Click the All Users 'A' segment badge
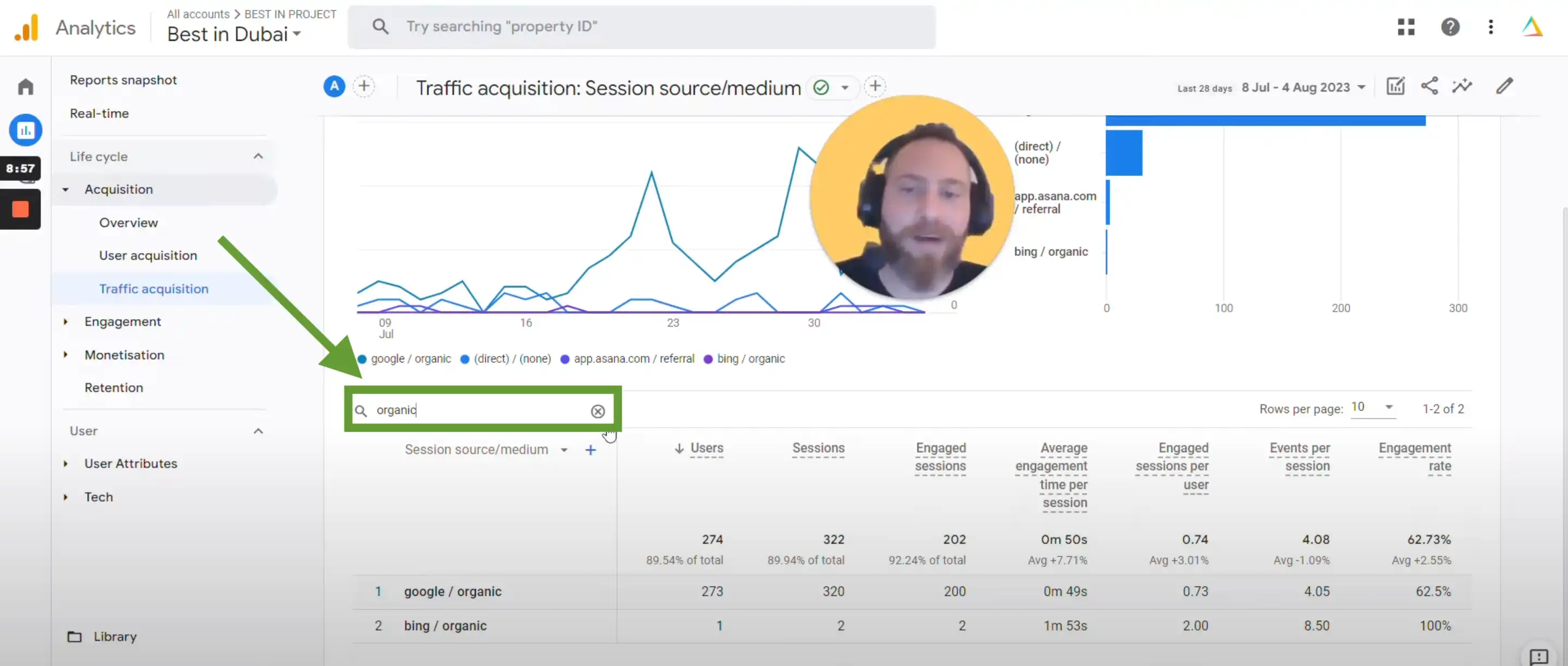This screenshot has height=666, width=1568. pyautogui.click(x=334, y=87)
